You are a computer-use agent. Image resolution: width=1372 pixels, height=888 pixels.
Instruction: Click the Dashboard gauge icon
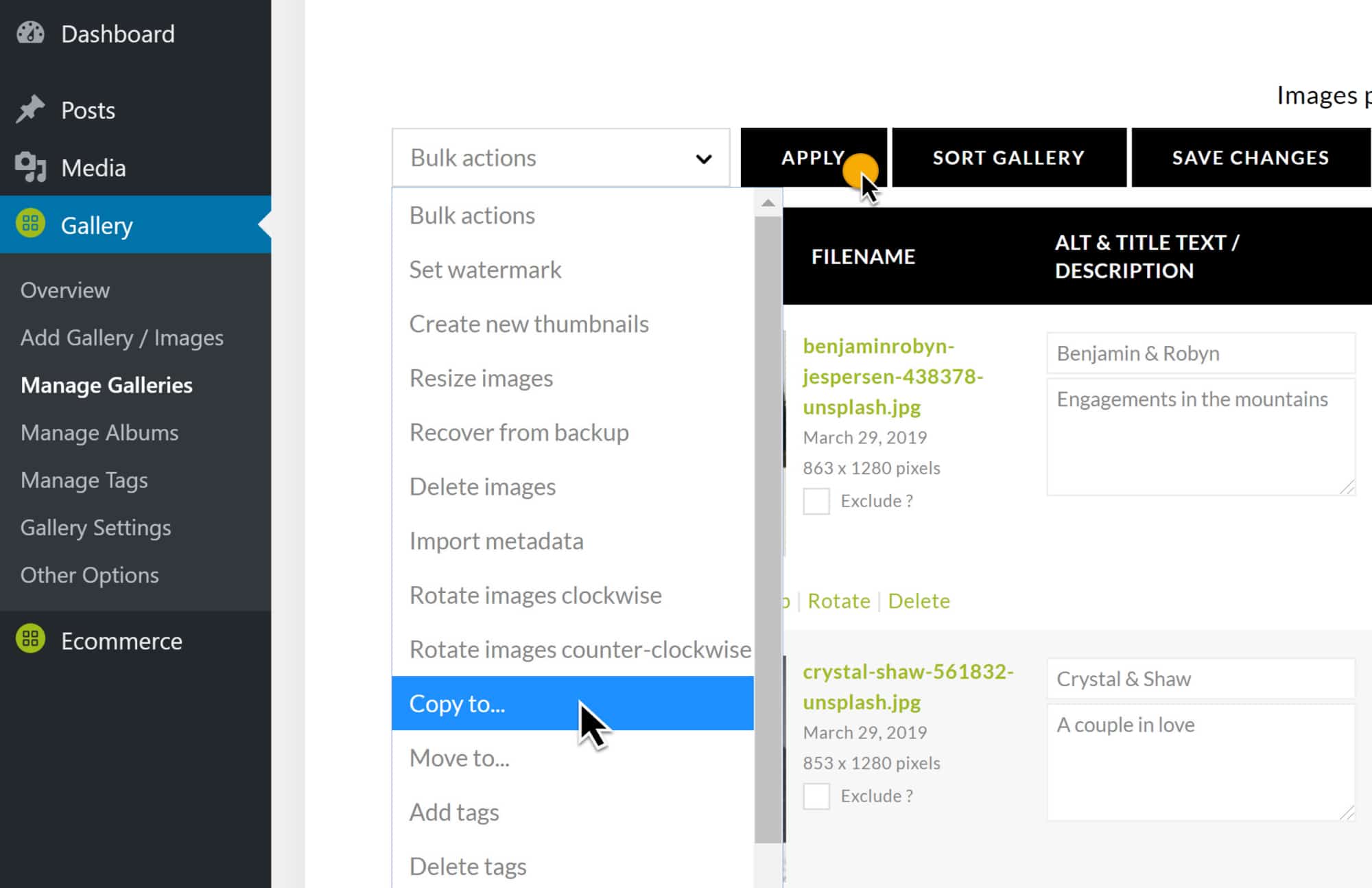point(30,33)
